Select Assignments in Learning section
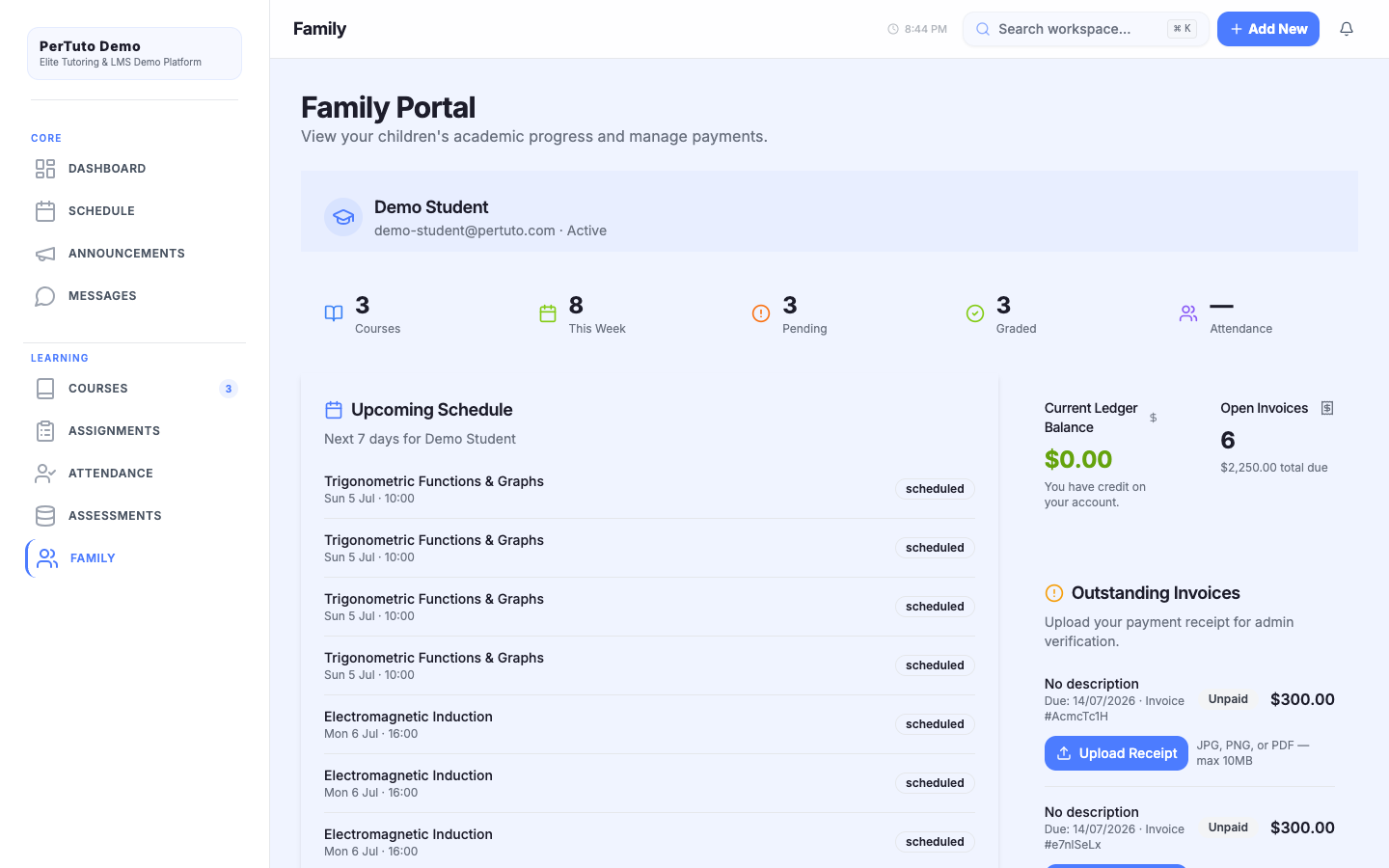This screenshot has width=1389, height=868. coord(135,431)
